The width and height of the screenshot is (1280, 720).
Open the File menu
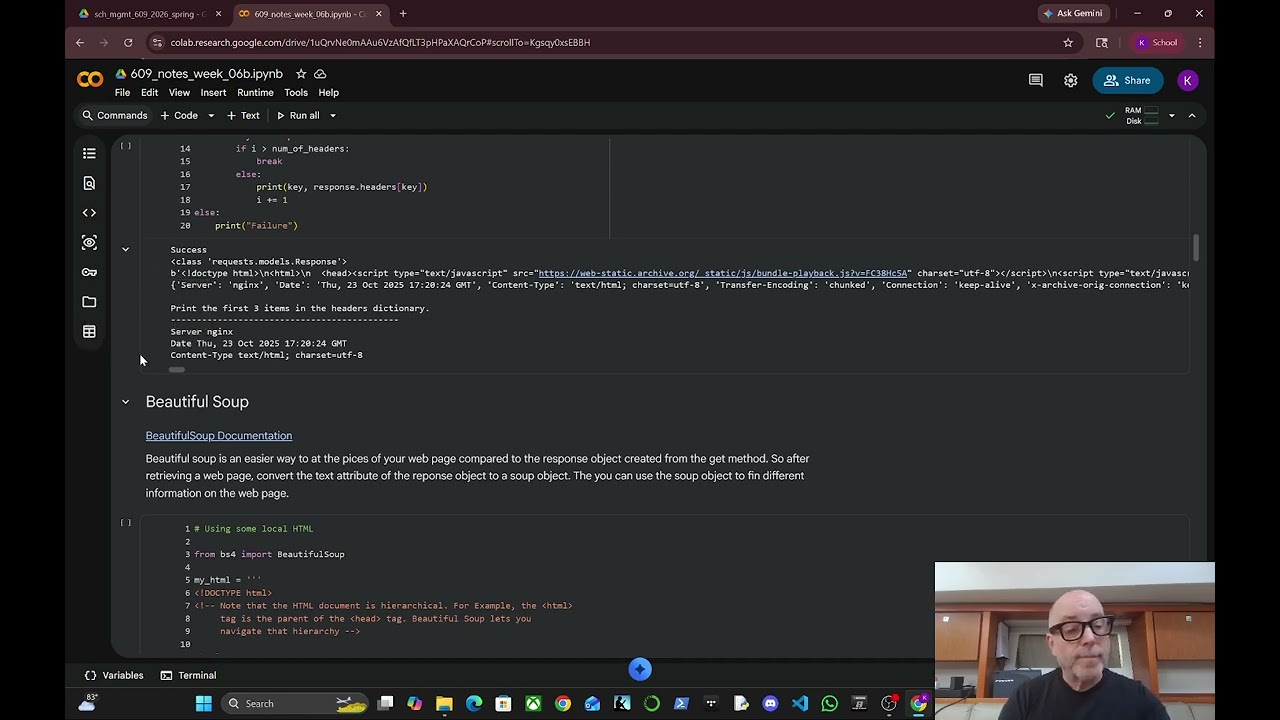tap(122, 92)
